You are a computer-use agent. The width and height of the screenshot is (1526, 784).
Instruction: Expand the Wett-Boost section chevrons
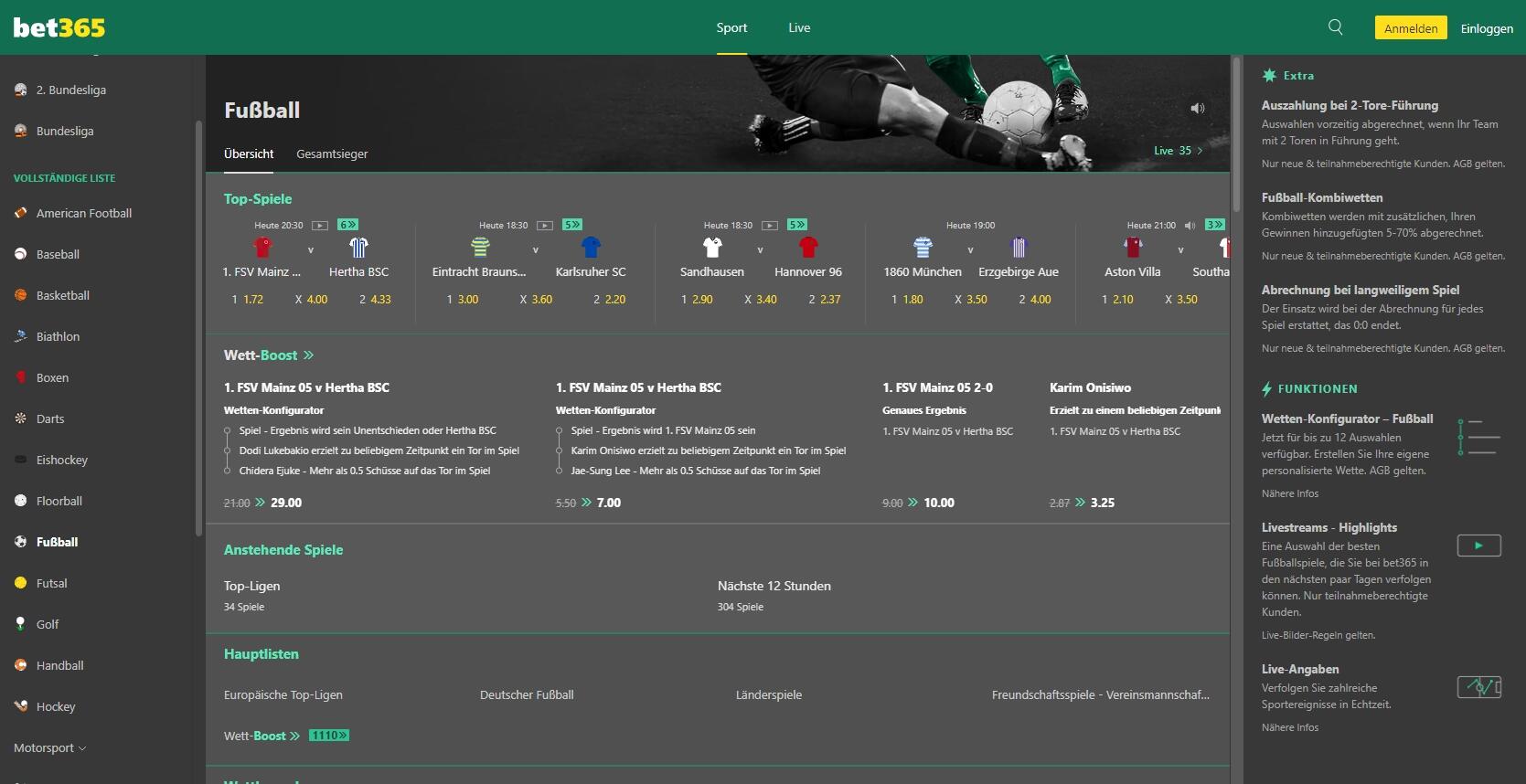pyautogui.click(x=308, y=355)
